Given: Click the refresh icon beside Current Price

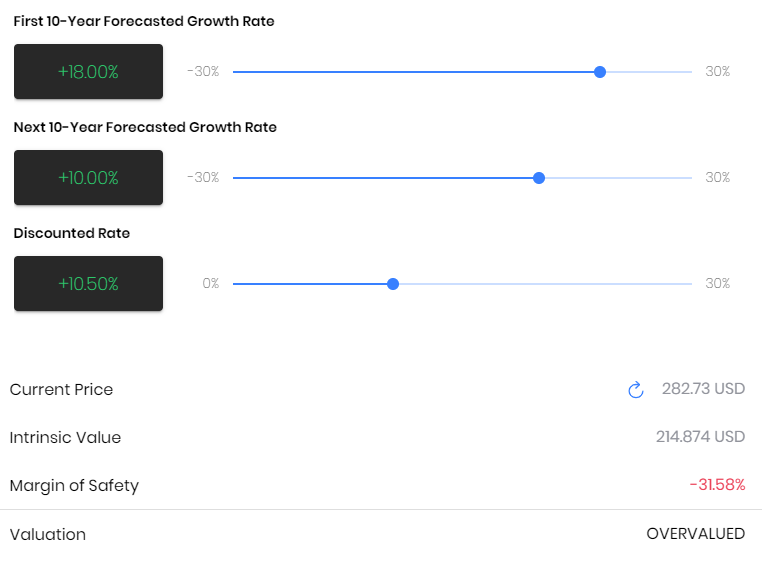Looking at the screenshot, I should (x=636, y=390).
